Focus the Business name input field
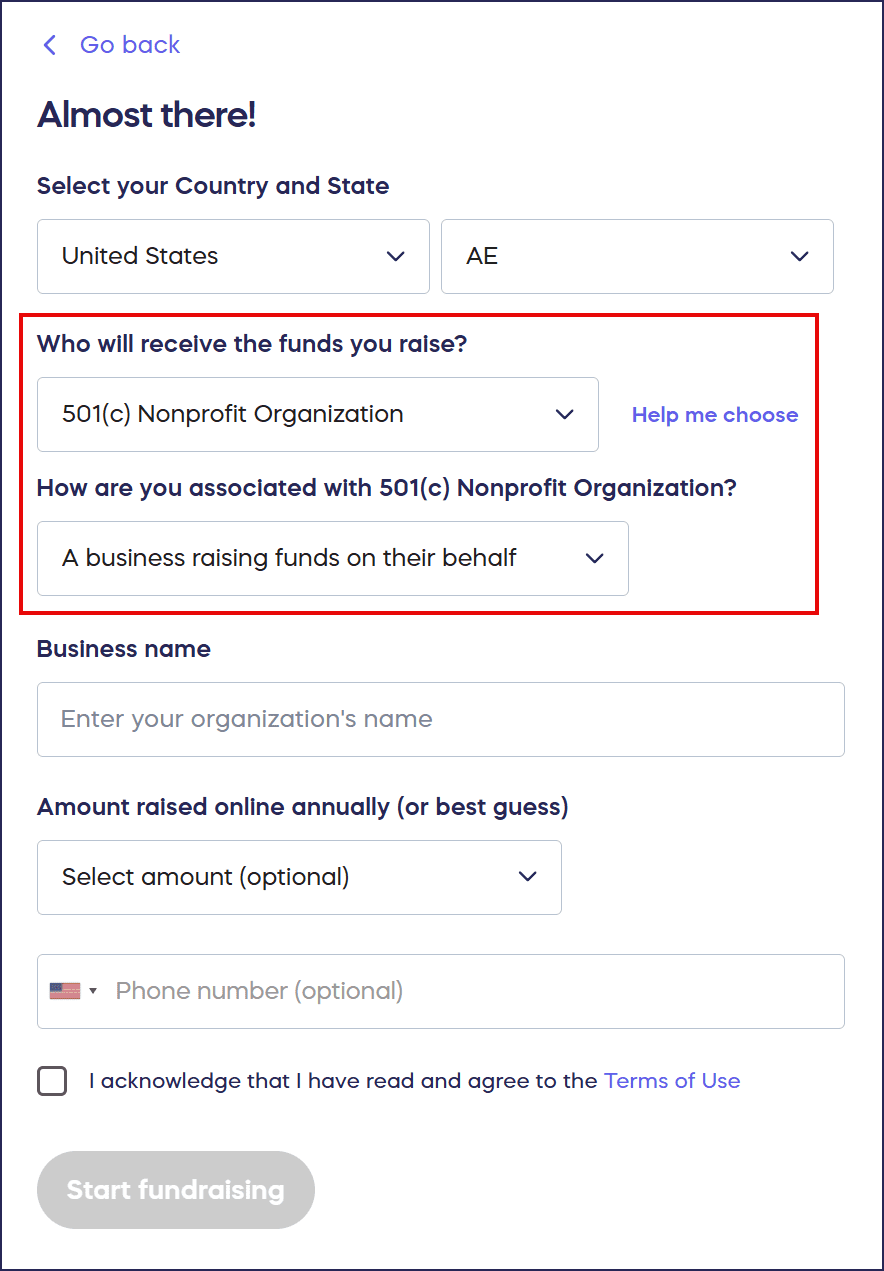This screenshot has width=884, height=1271. click(x=440, y=720)
